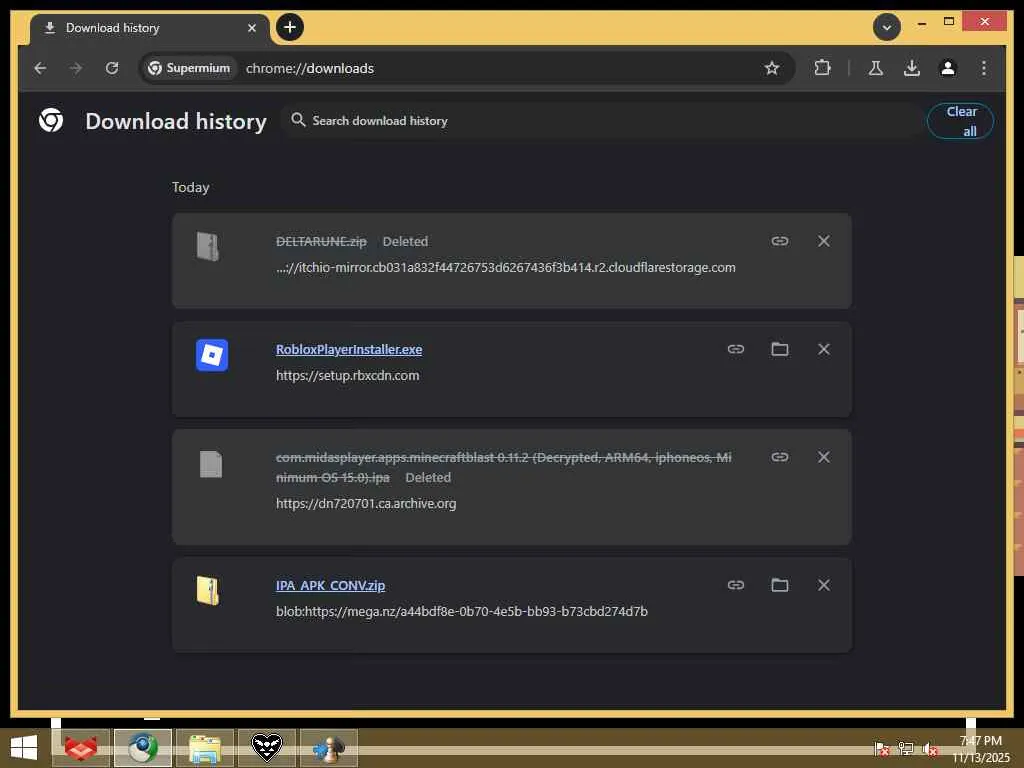1024x768 pixels.
Task: Click the IPA_APK_CONV.zip archive icon
Action: point(208,590)
